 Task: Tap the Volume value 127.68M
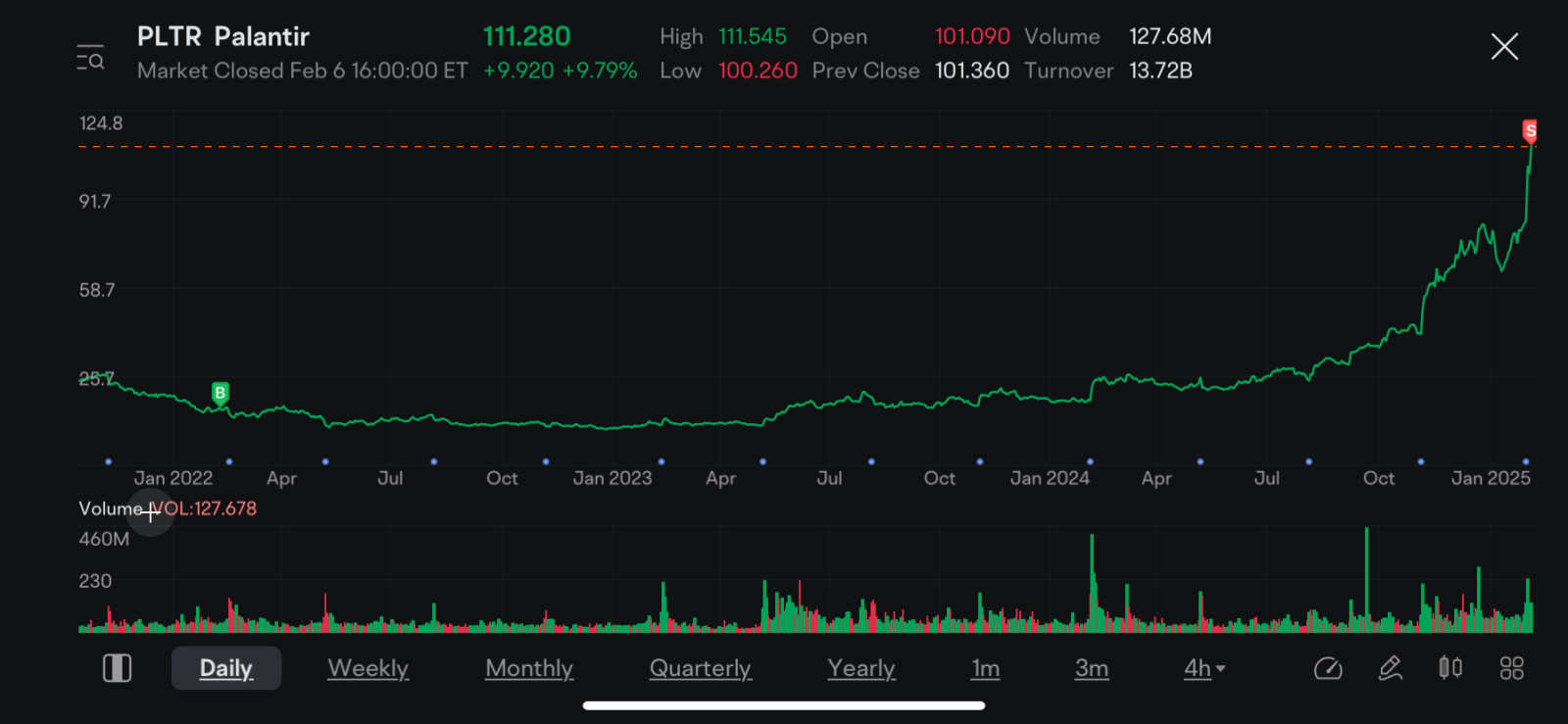[x=1170, y=36]
